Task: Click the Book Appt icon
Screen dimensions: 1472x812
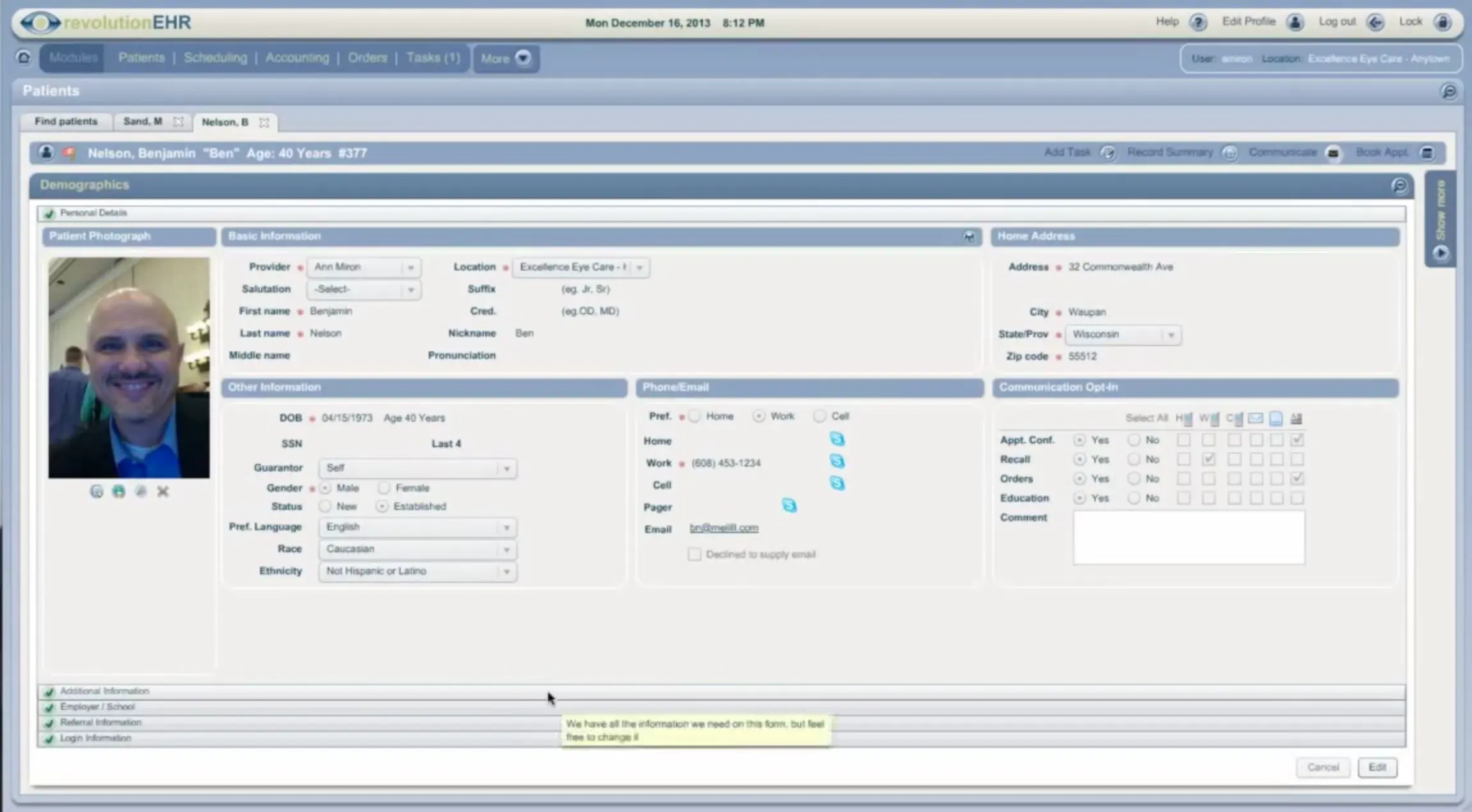Action: click(1426, 153)
